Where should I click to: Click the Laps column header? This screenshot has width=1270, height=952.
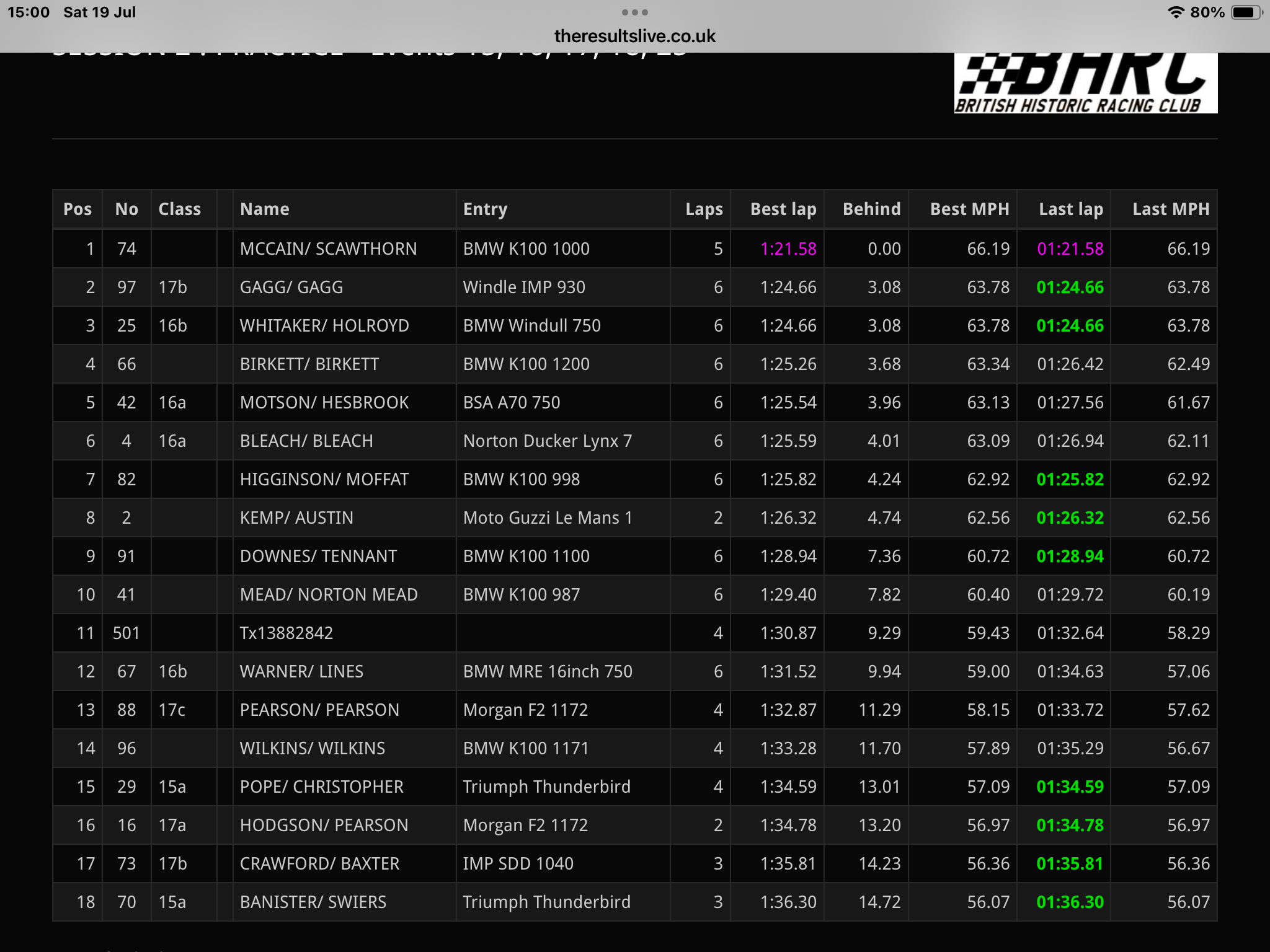point(701,209)
